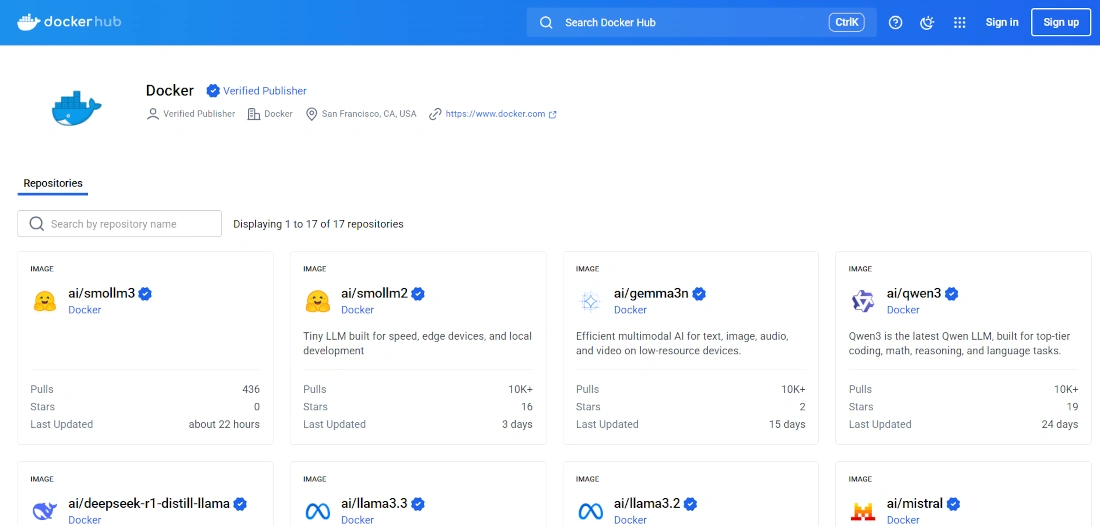
Task: Click 'Displaying 1 to 17 of 17 repositories'
Action: (x=318, y=224)
